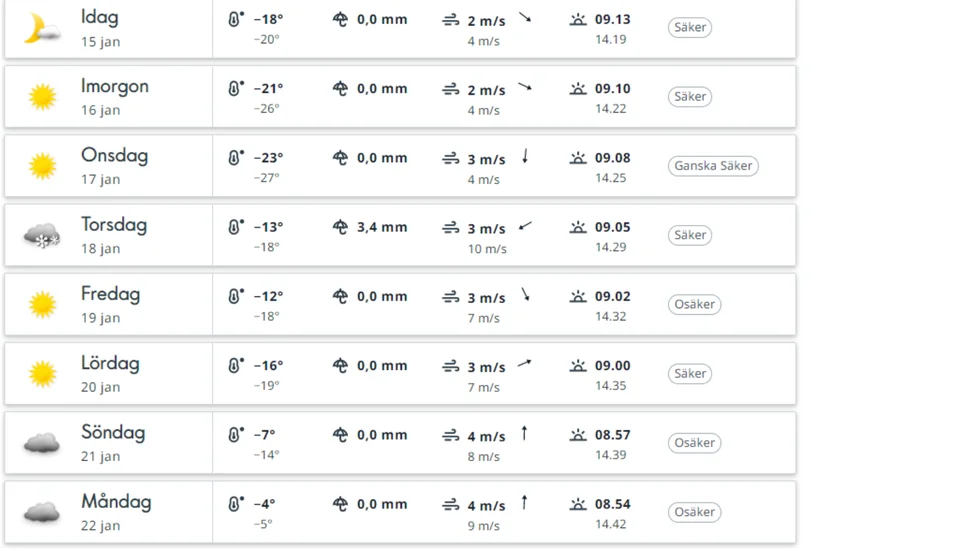Click the wind direction arrow in Måndag row
Viewport: 980px width, 551px height.
tap(524, 502)
